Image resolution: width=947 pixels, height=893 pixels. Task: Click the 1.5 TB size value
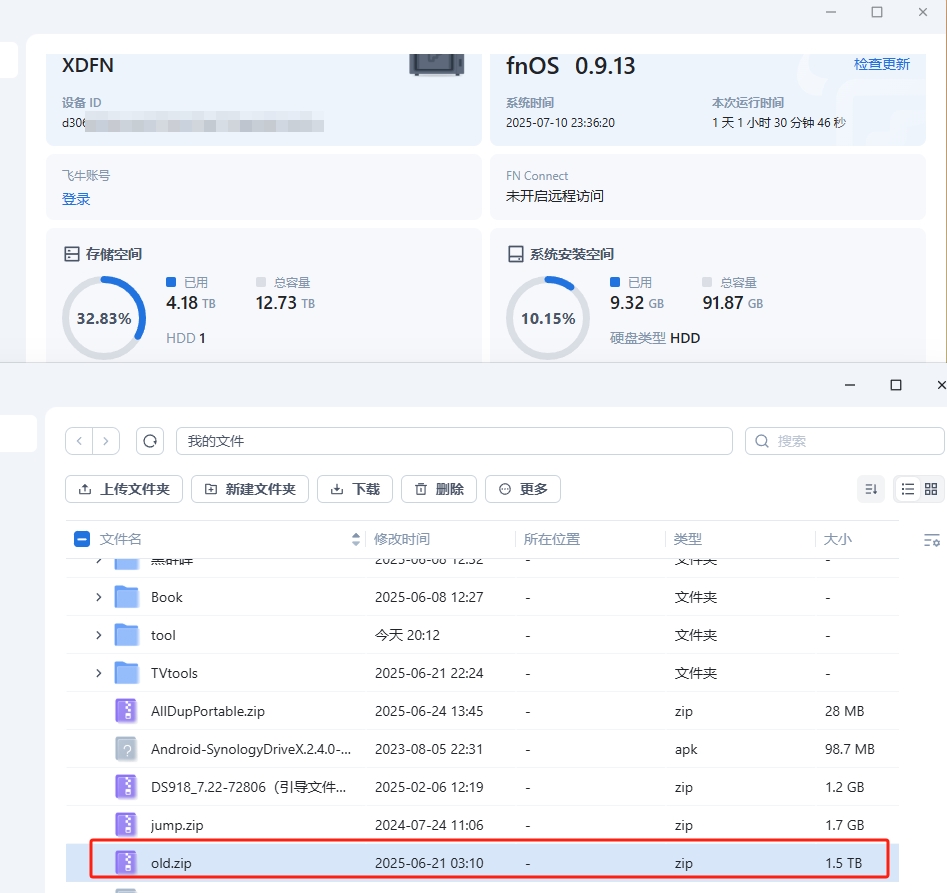click(844, 863)
